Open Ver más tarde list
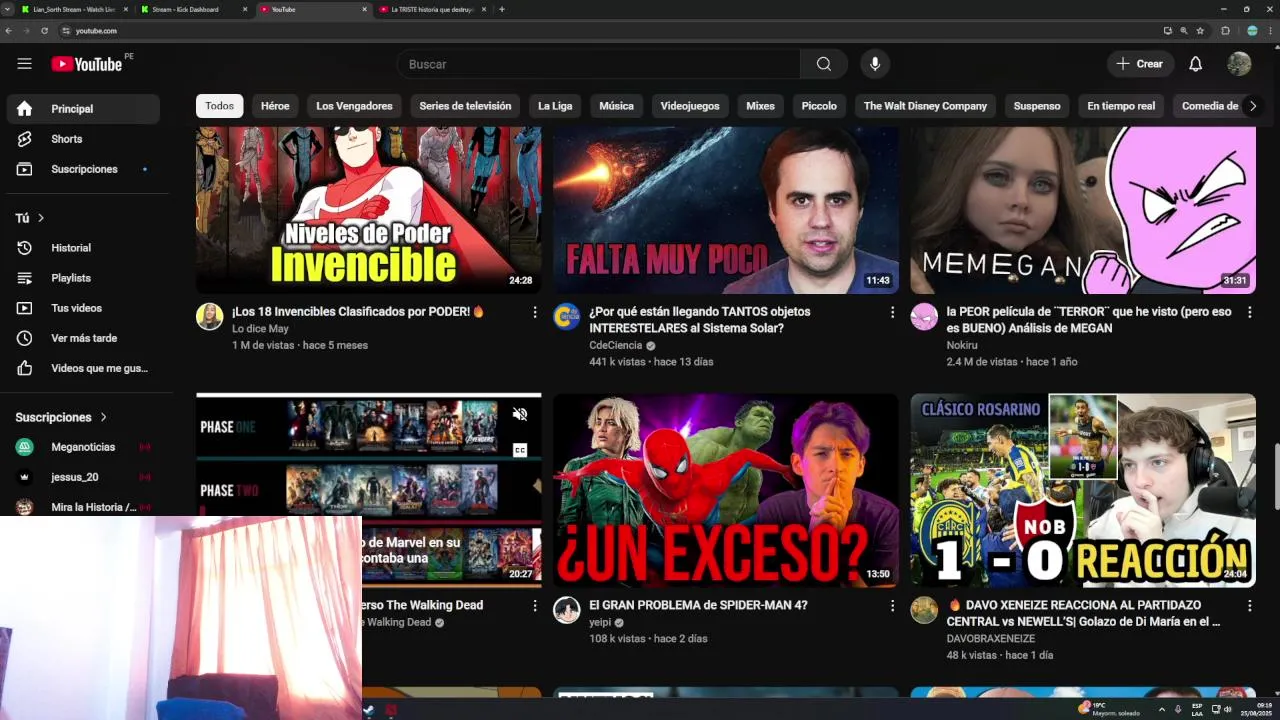The image size is (1280, 720). [x=83, y=338]
